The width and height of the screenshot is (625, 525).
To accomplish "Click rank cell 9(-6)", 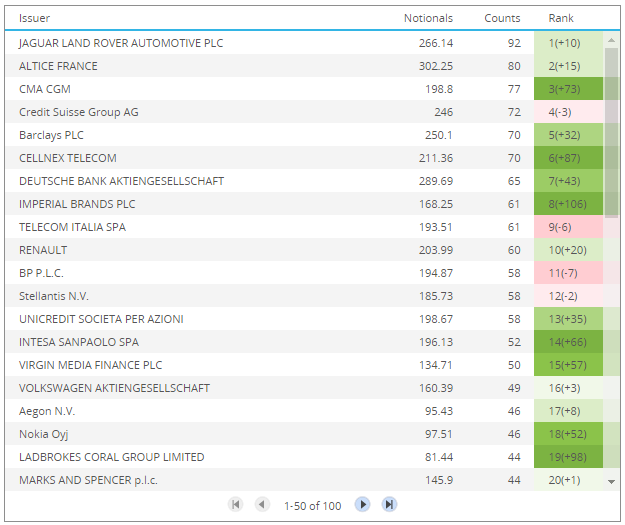I will click(x=568, y=227).
